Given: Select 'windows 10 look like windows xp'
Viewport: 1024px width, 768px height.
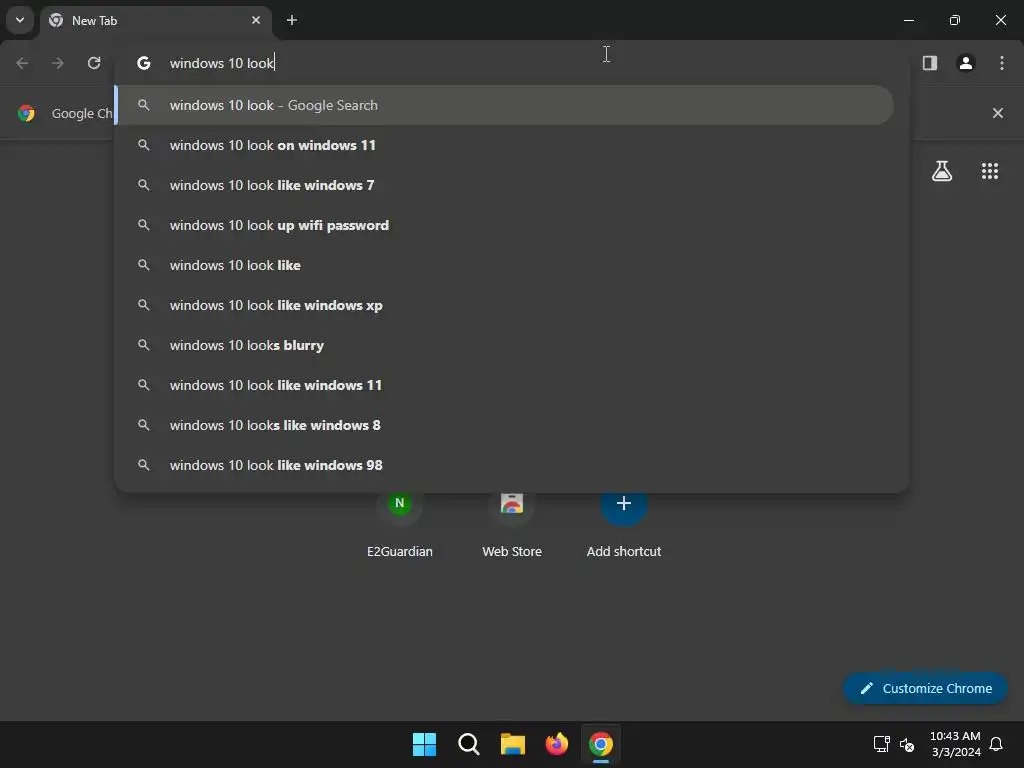Looking at the screenshot, I should click(504, 305).
